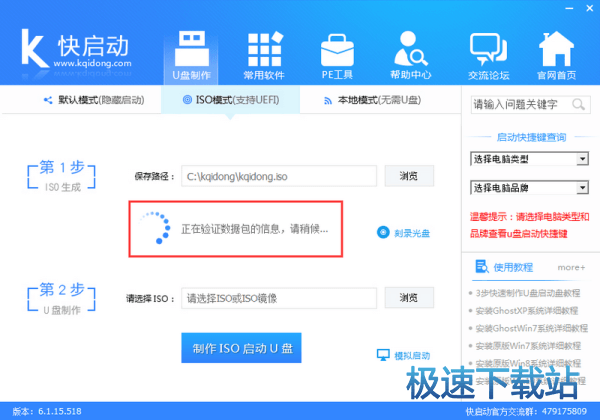The width and height of the screenshot is (600, 420).
Task: Minimize the 快启动 window
Action: [x=569, y=8]
